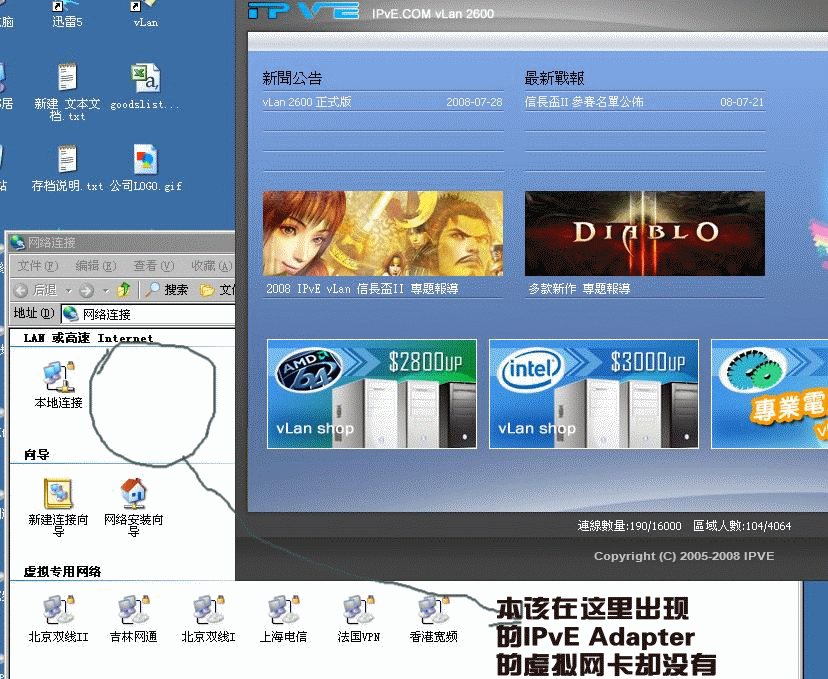The width and height of the screenshot is (828, 679).
Task: Select the 香港宽频 VPN connection
Action: coord(433,610)
